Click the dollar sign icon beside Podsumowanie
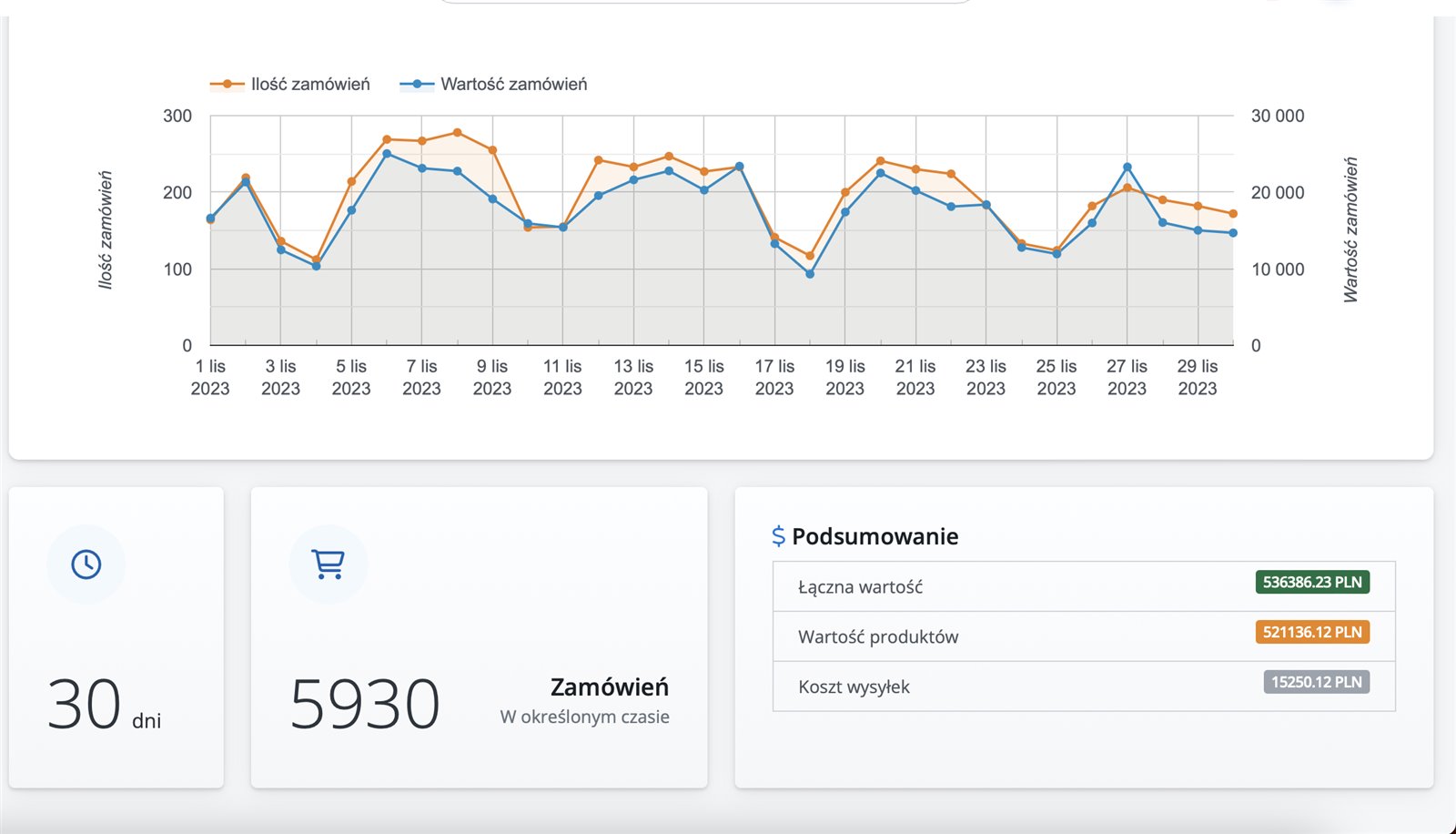This screenshot has width=1456, height=834. 778,536
